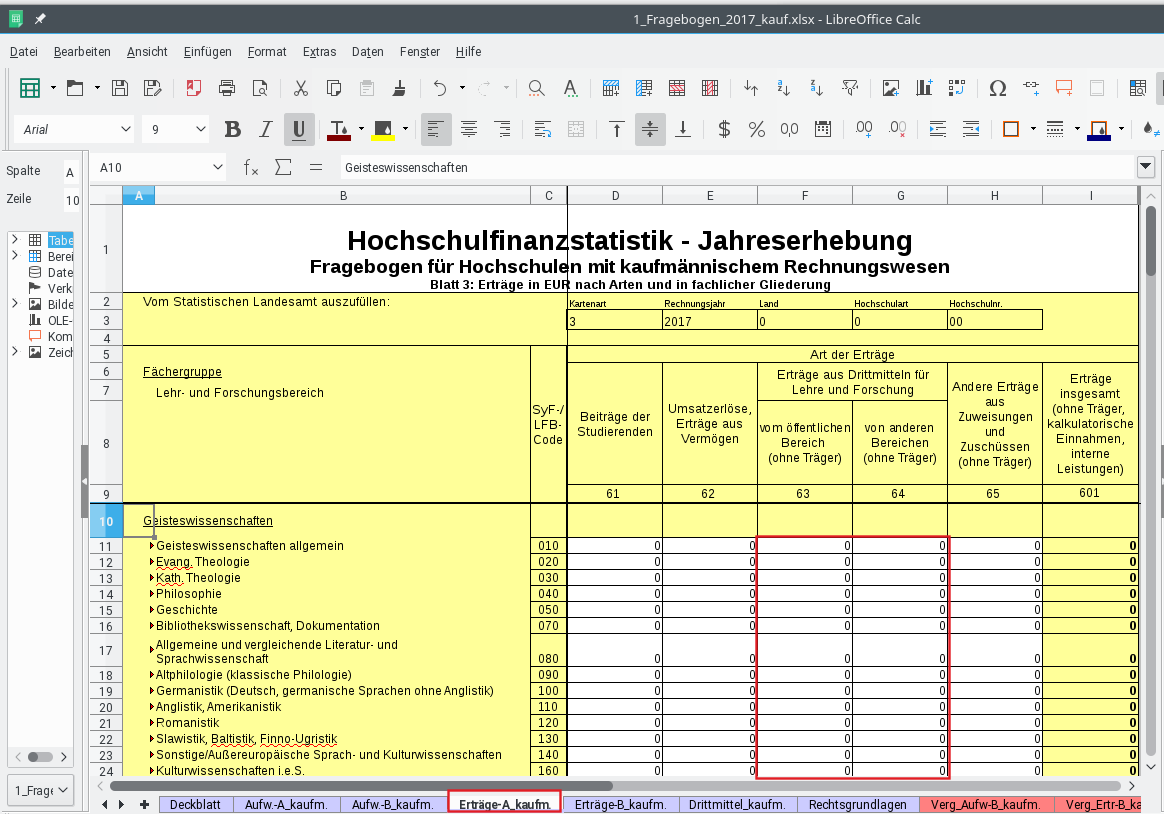Format as Currency dollar icon
The height and width of the screenshot is (814, 1164).
(x=724, y=129)
